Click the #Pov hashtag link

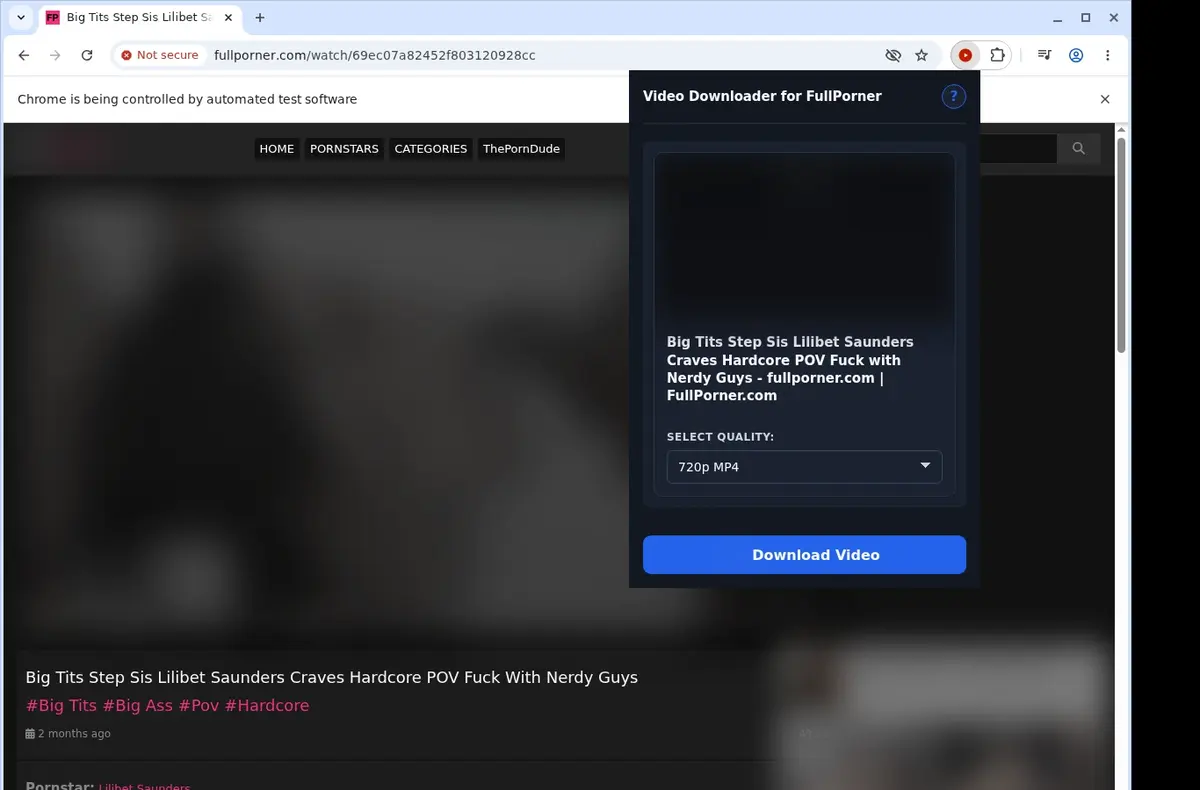198,705
